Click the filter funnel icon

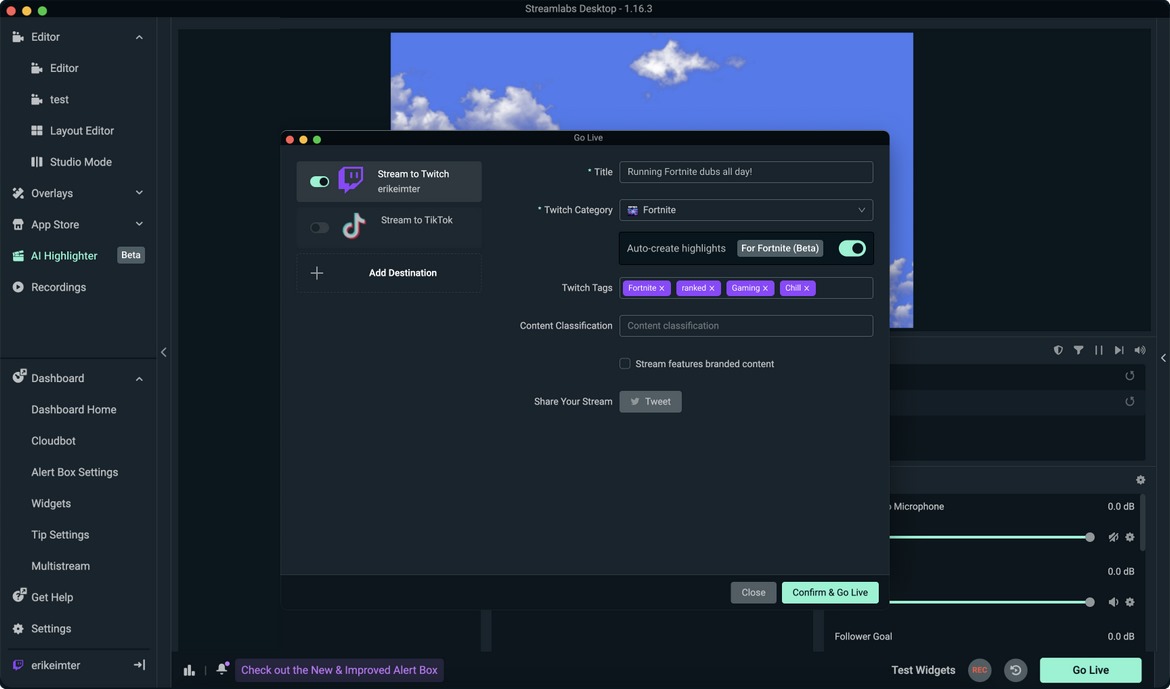click(1078, 350)
